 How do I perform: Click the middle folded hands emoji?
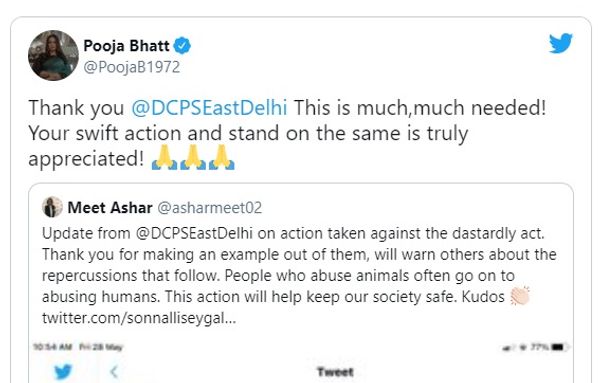pyautogui.click(x=193, y=157)
